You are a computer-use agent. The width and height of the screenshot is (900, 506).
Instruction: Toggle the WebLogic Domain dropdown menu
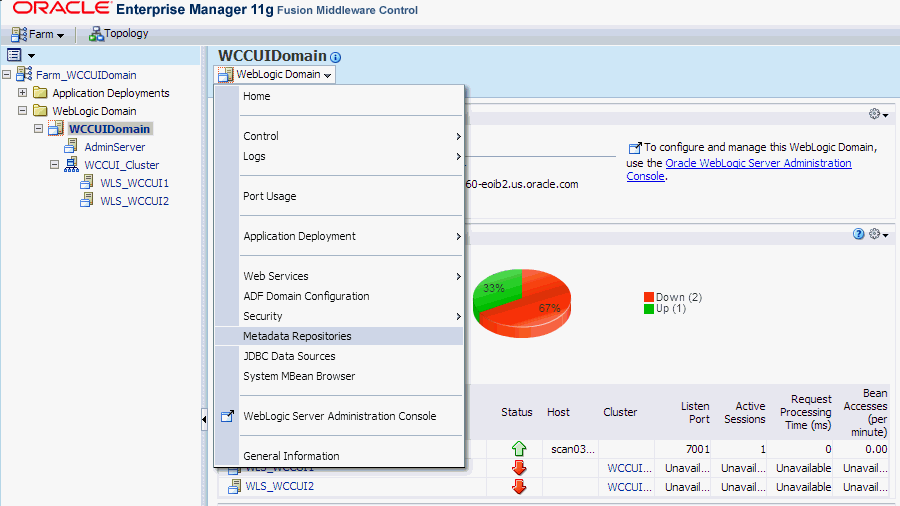click(x=275, y=75)
